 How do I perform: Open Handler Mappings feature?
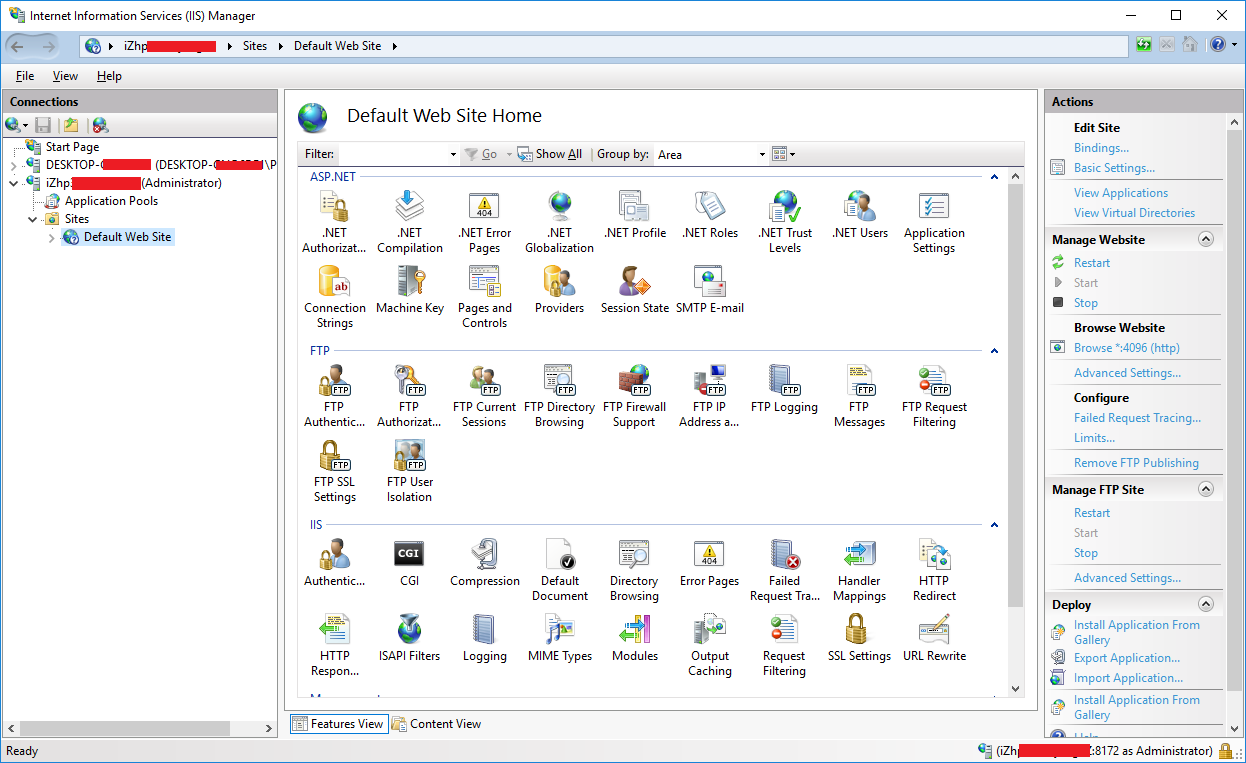859,569
